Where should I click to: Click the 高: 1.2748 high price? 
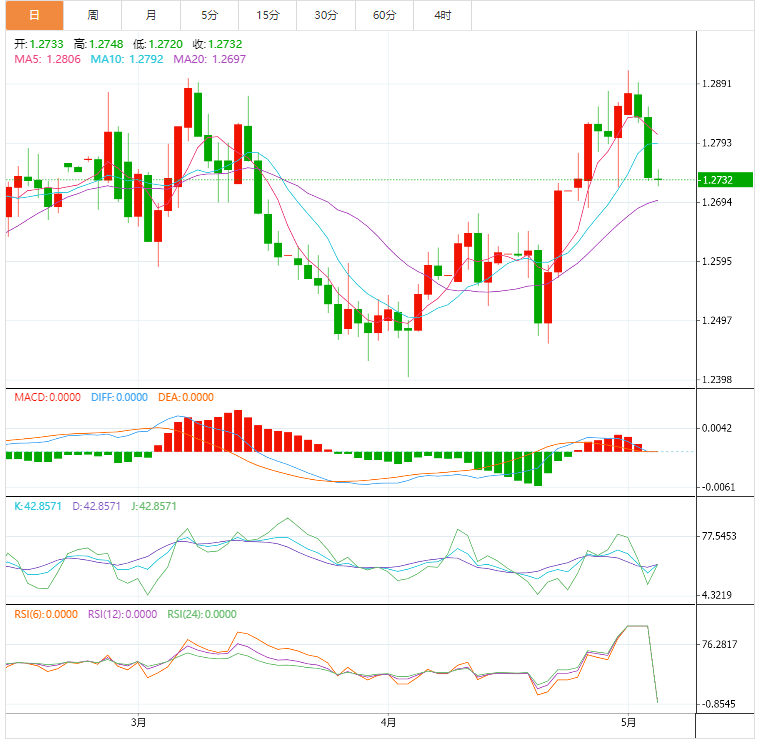[x=99, y=44]
